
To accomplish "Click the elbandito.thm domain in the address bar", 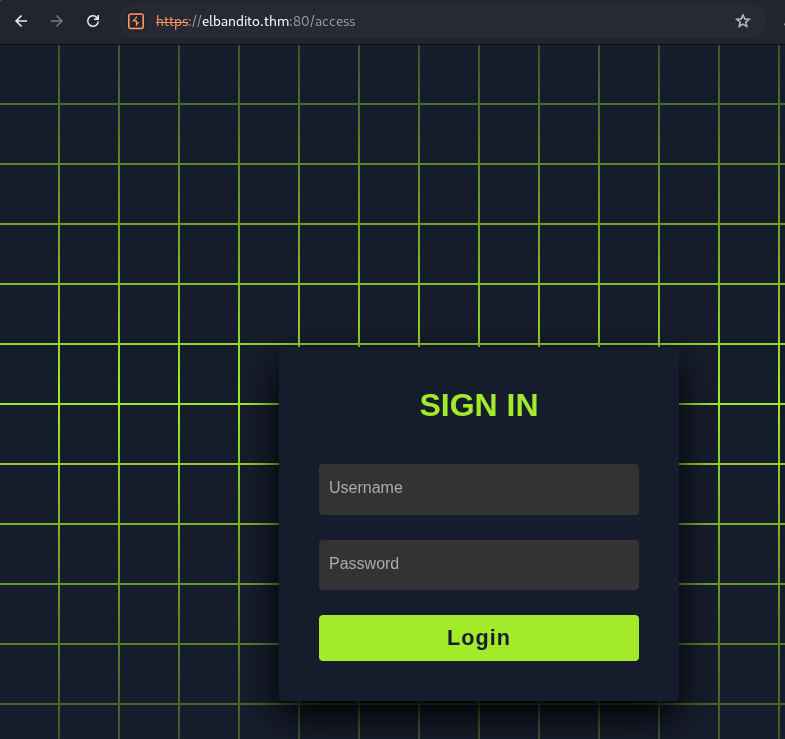I will pos(245,22).
